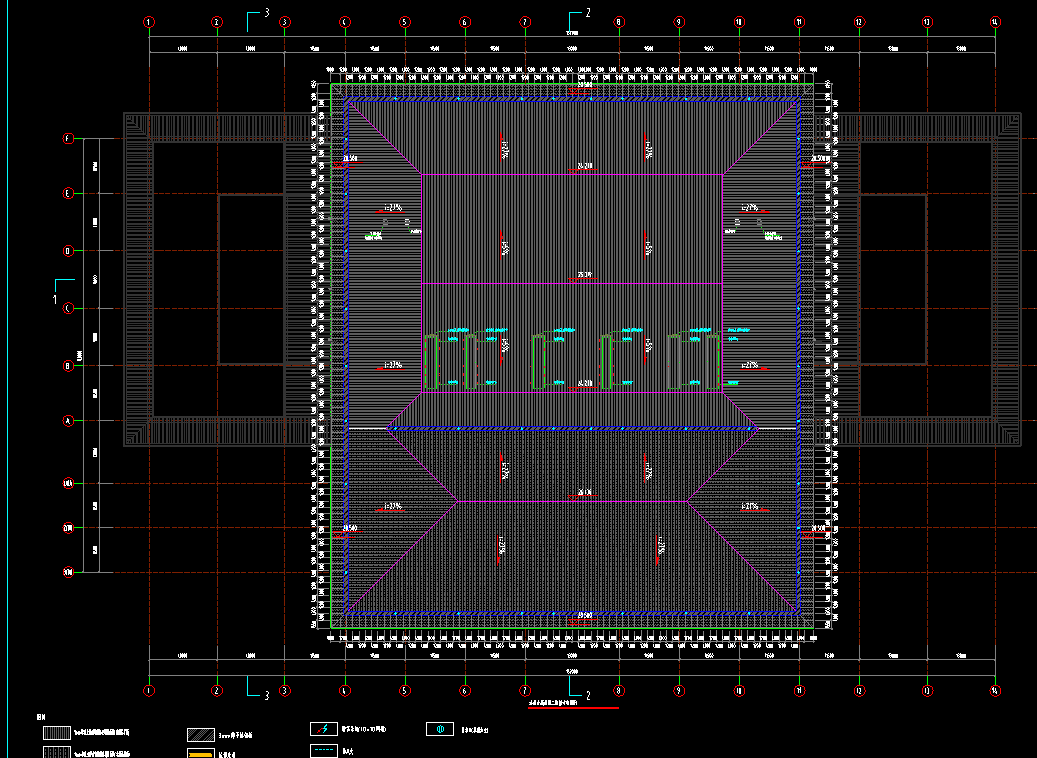This screenshot has height=758, width=1037.
Task: Select axis bubble D on left side
Action: click(x=69, y=251)
